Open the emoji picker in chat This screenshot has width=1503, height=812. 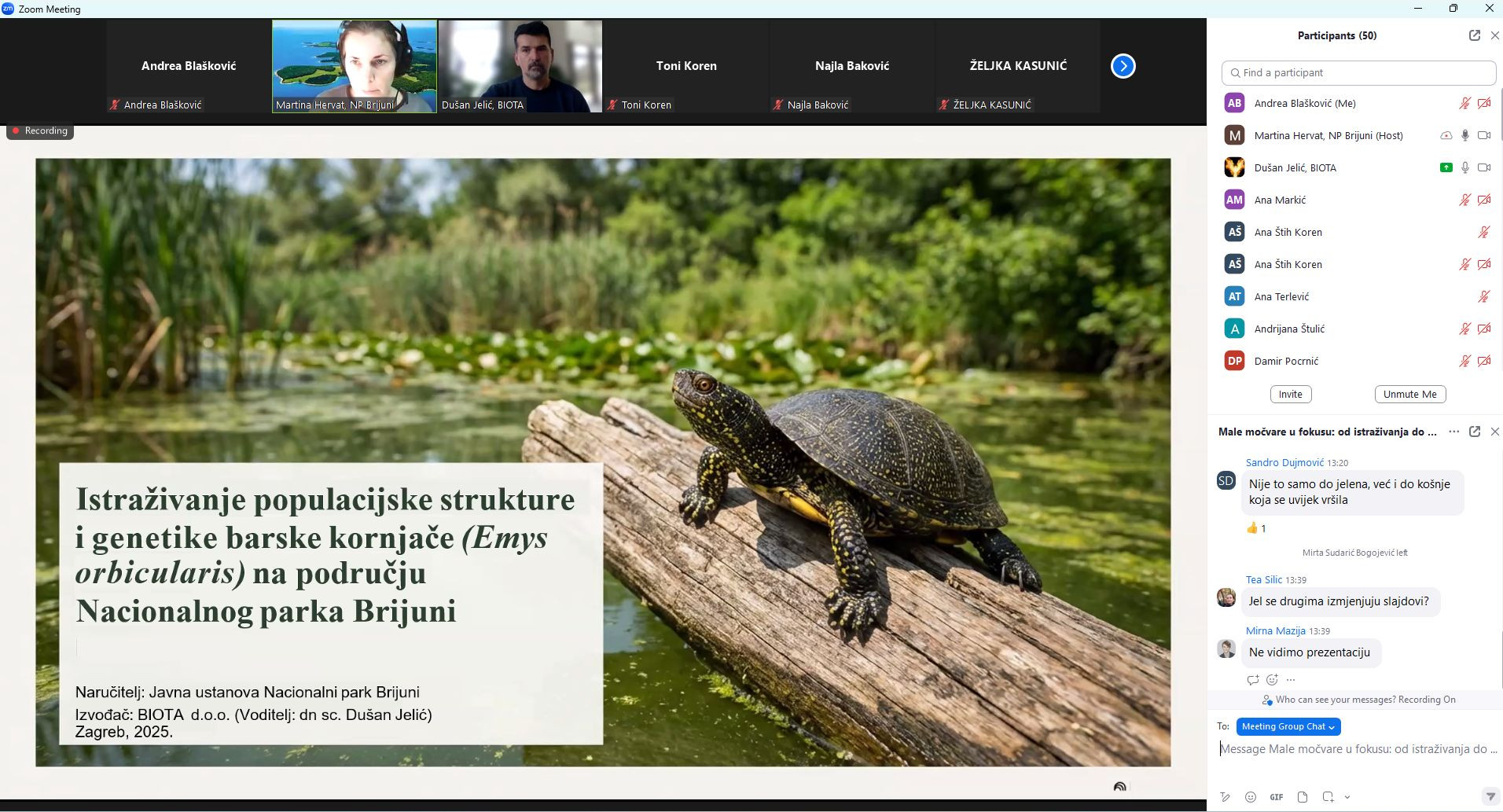tap(1251, 797)
